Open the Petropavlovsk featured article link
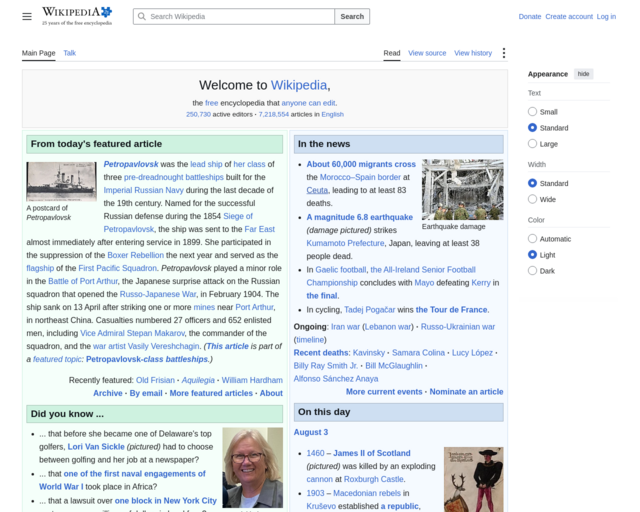The image size is (640, 512). point(131,164)
